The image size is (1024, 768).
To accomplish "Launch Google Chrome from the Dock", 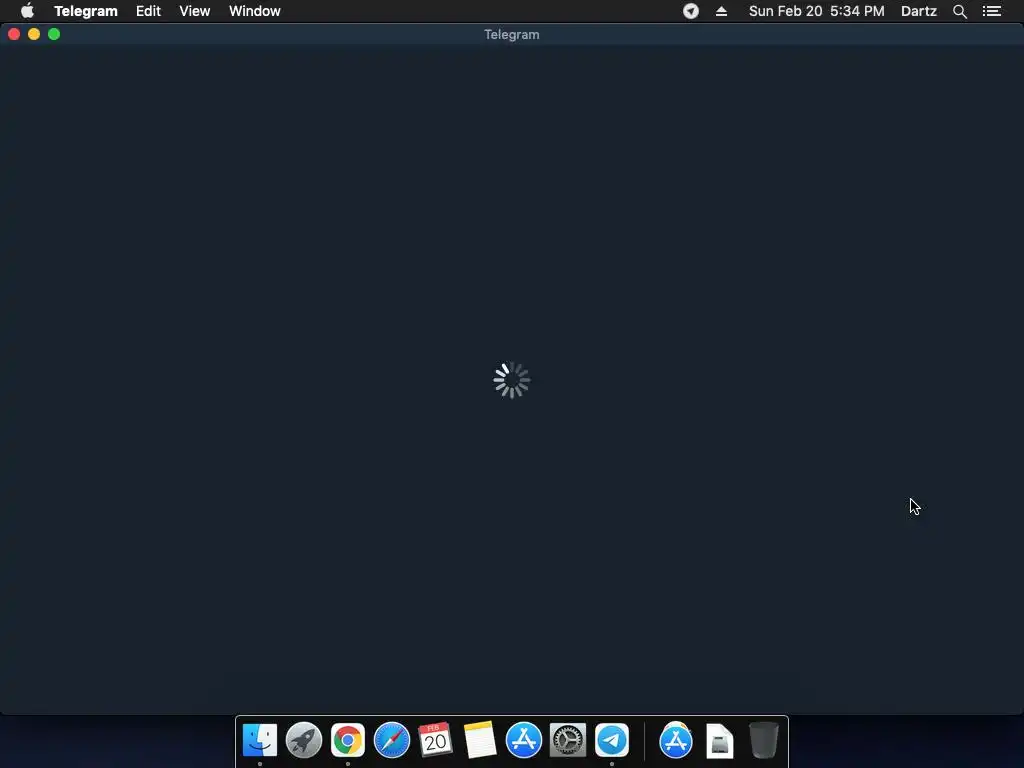I will [x=347, y=740].
